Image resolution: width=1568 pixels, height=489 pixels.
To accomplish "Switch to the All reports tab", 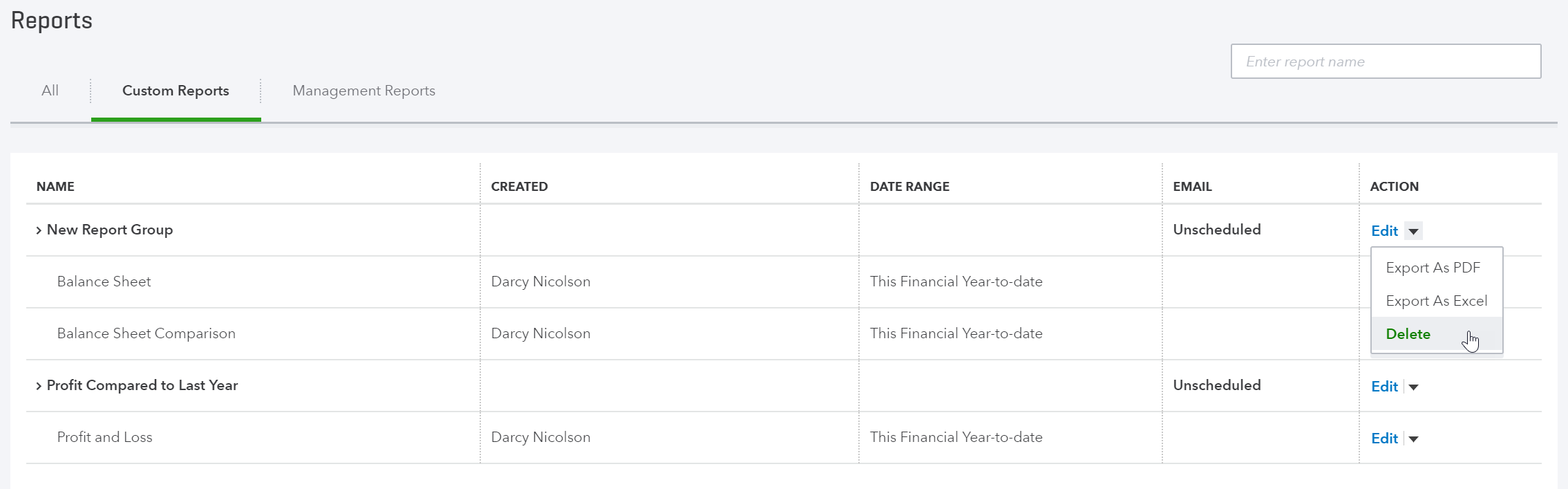I will click(50, 91).
